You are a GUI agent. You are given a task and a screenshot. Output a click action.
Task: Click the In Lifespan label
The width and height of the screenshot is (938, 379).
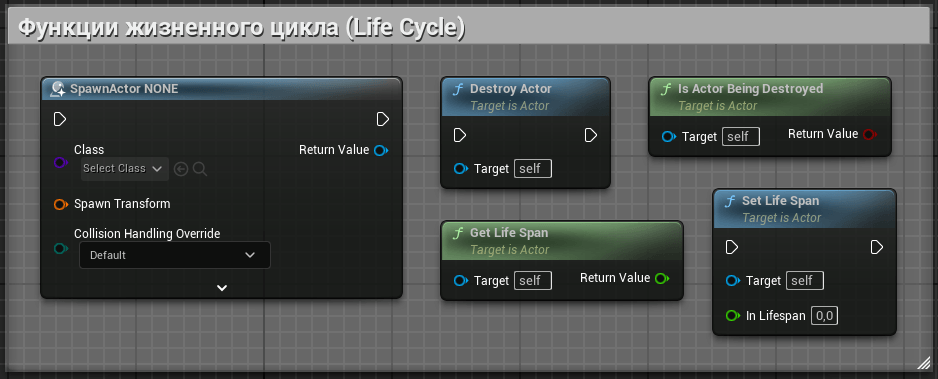click(x=776, y=316)
